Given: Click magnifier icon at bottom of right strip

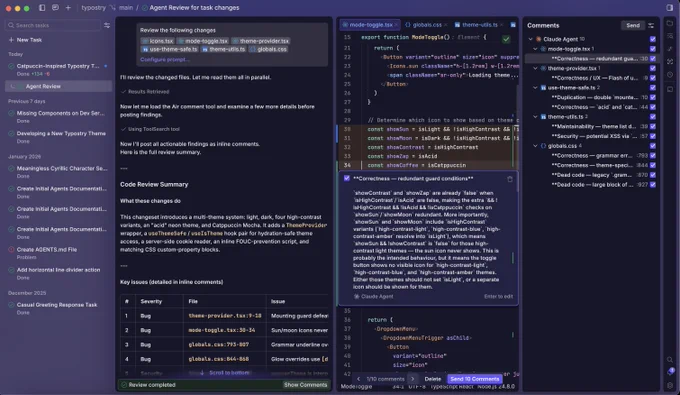Looking at the screenshot, I should (x=670, y=359).
